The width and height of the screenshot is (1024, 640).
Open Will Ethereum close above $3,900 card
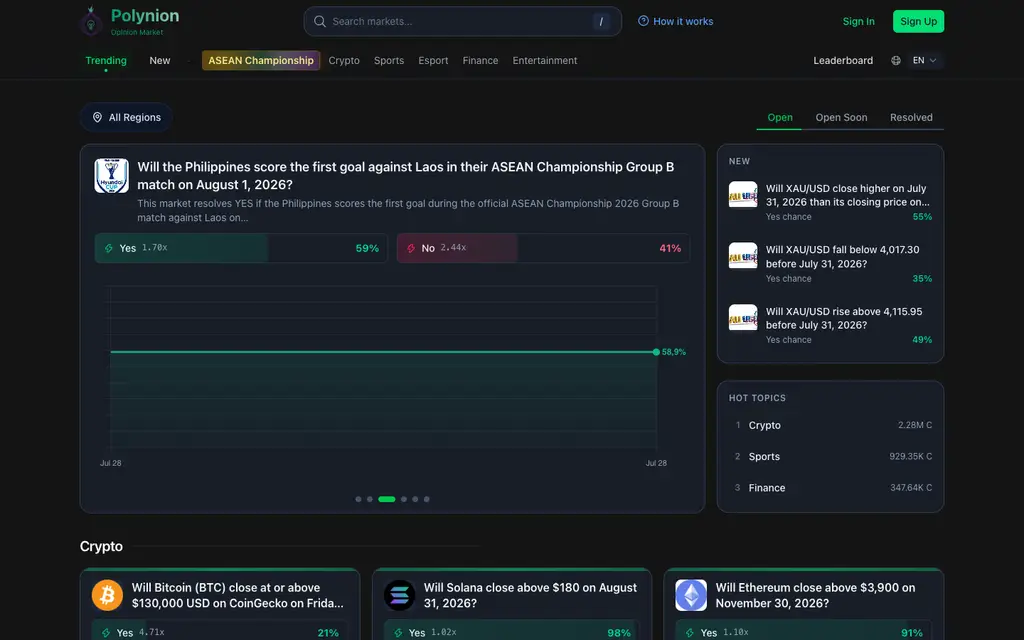(815, 595)
